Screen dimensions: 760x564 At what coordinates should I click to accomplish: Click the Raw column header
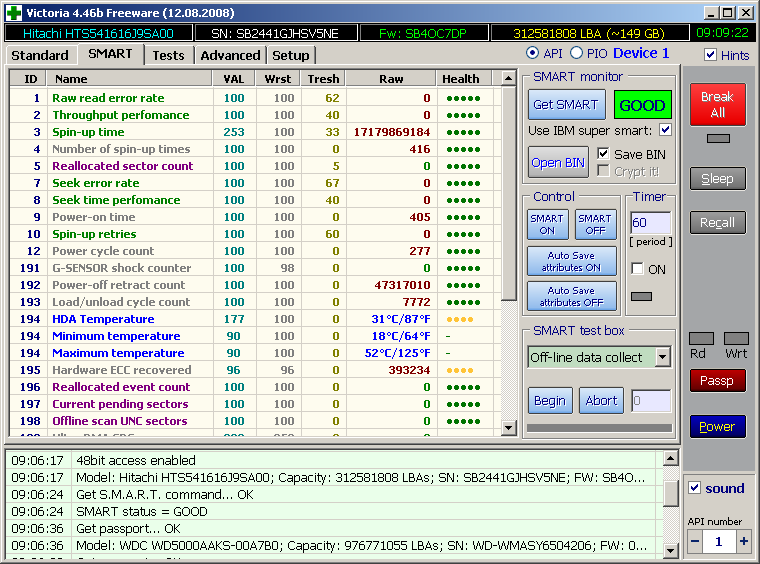pyautogui.click(x=391, y=78)
